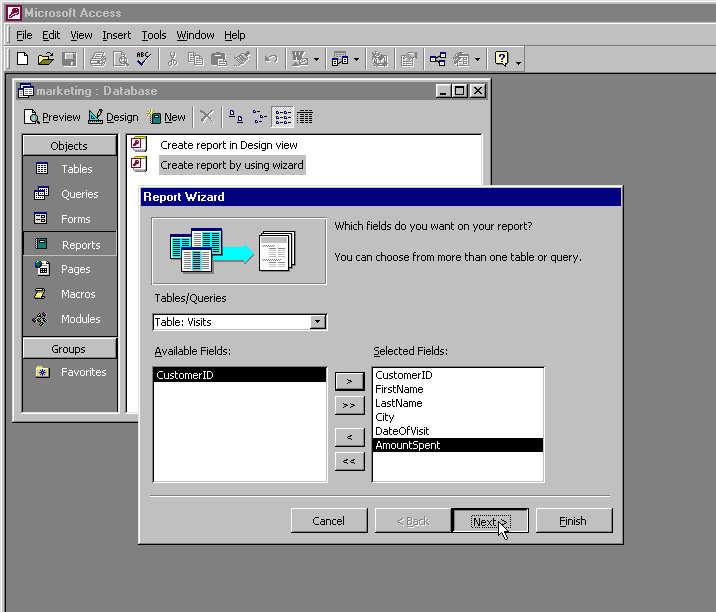
Task: Open the Tools menu
Action: (153, 35)
